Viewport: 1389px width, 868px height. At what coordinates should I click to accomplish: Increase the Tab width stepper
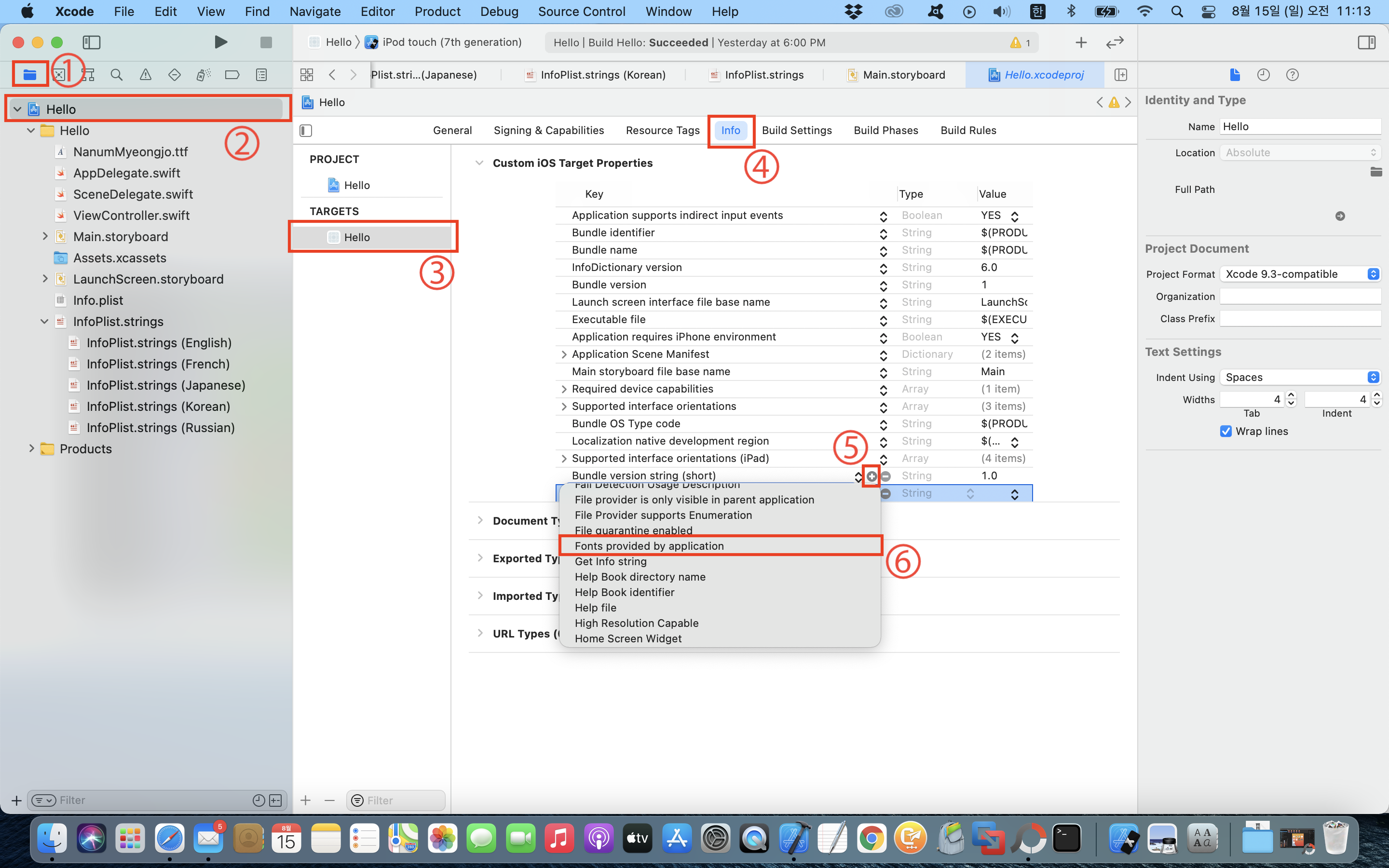point(1292,395)
